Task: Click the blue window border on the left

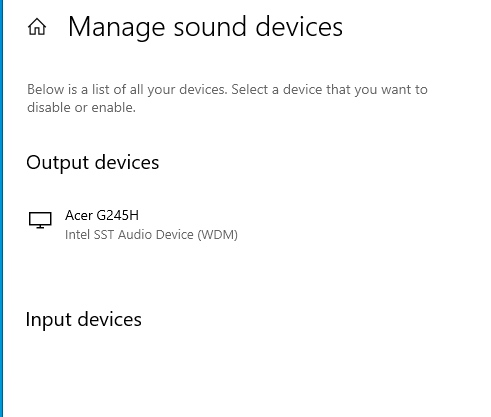Action: click(1, 208)
